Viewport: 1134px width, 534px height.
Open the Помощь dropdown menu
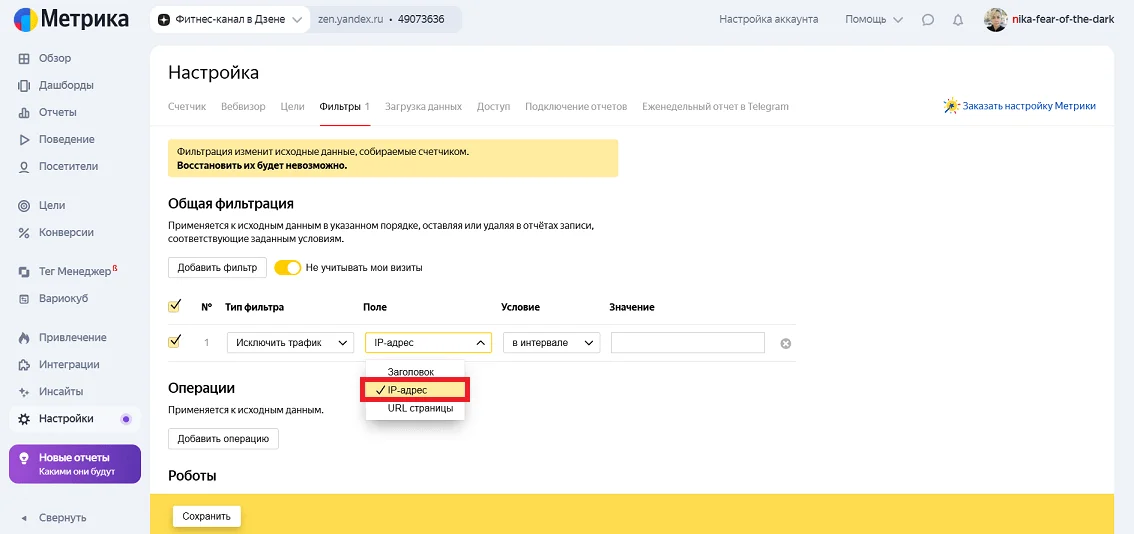pos(873,20)
